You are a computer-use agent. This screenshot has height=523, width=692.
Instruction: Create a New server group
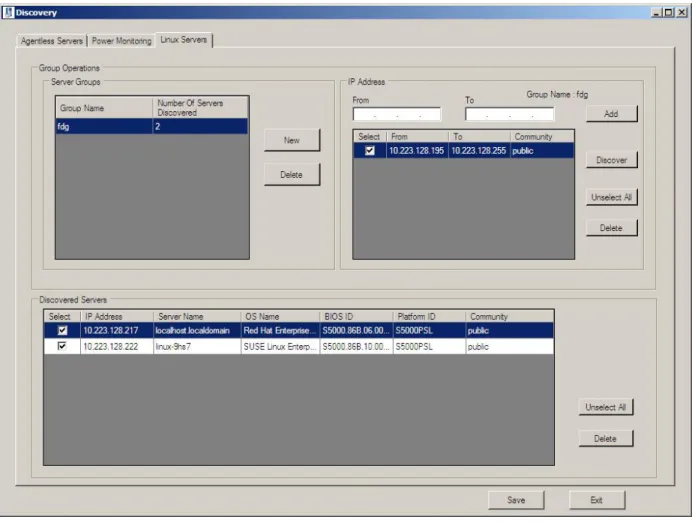292,140
